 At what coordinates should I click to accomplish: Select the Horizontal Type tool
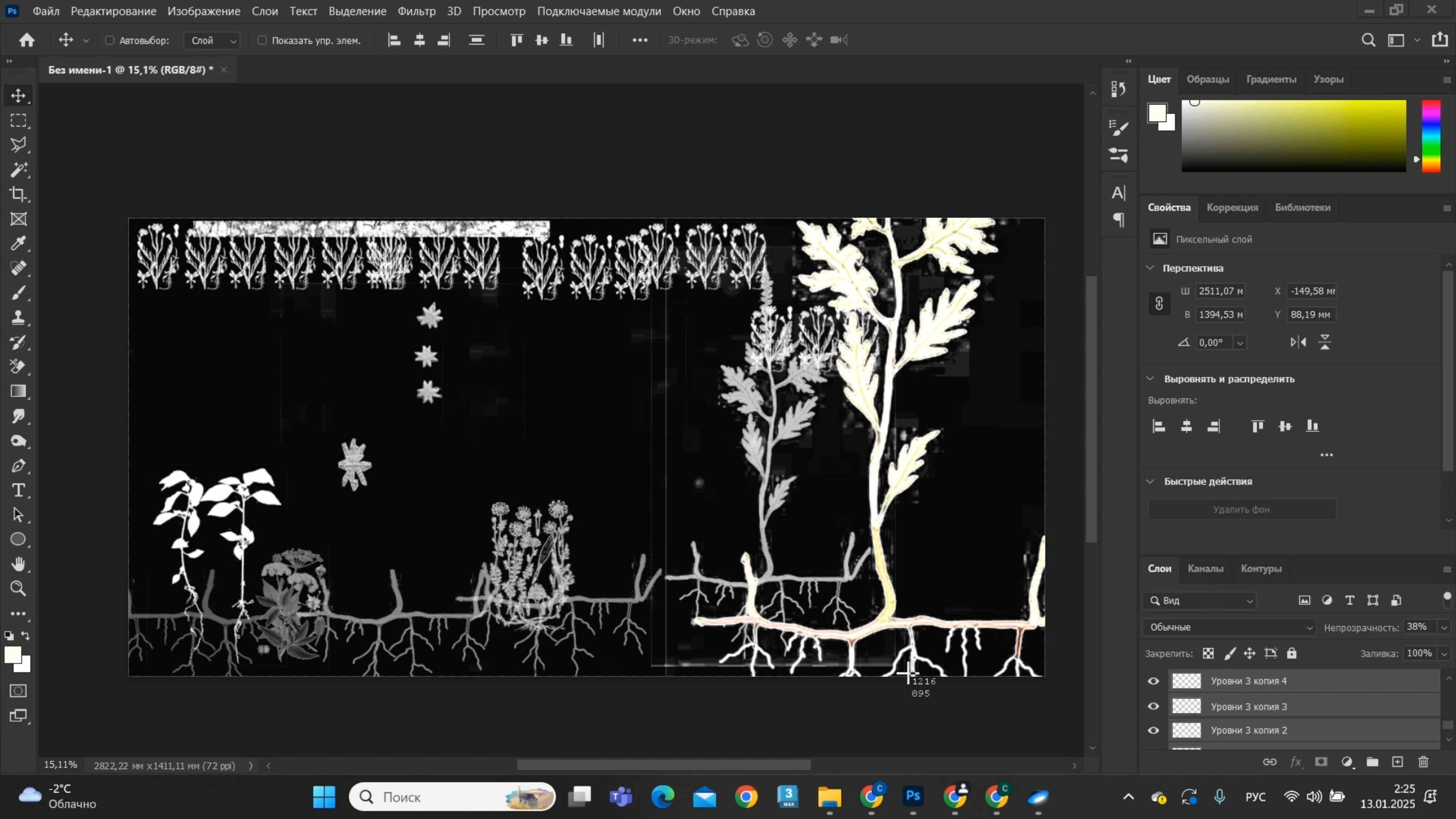(18, 490)
